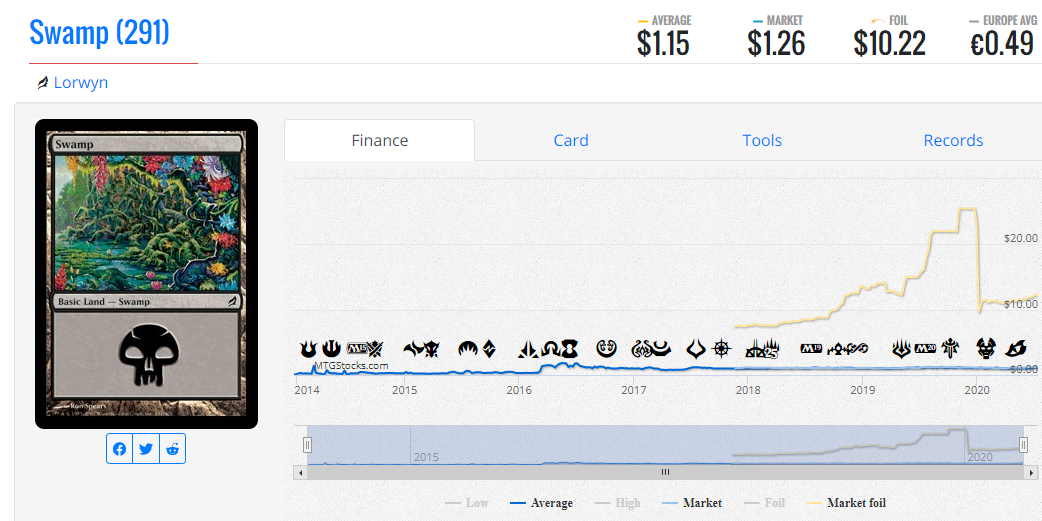
Task: Click Hour of Devastation set marker
Action: point(696,348)
